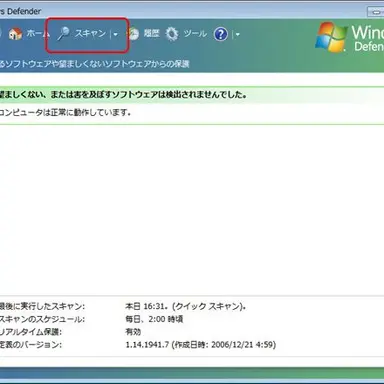Click the Windows flag logo
Viewport: 384px width, 384px height.
pyautogui.click(x=331, y=37)
